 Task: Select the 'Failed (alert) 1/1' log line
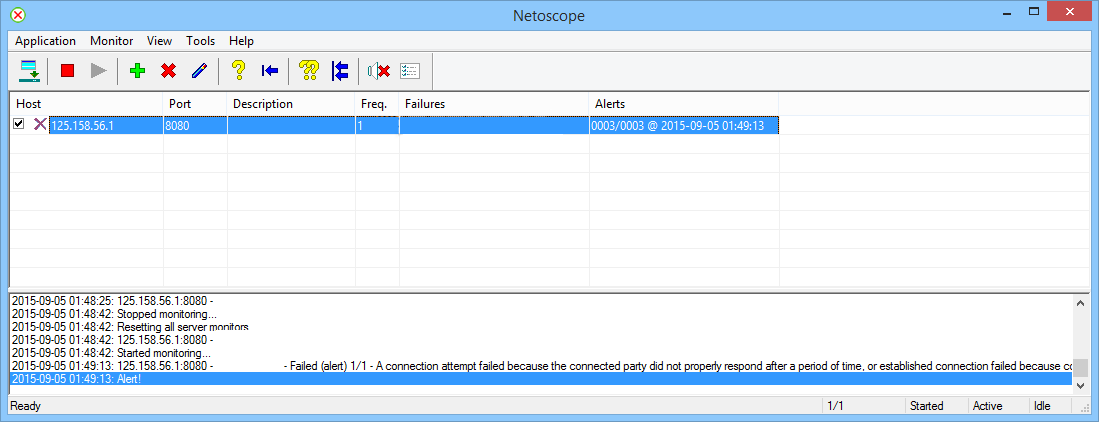541,366
